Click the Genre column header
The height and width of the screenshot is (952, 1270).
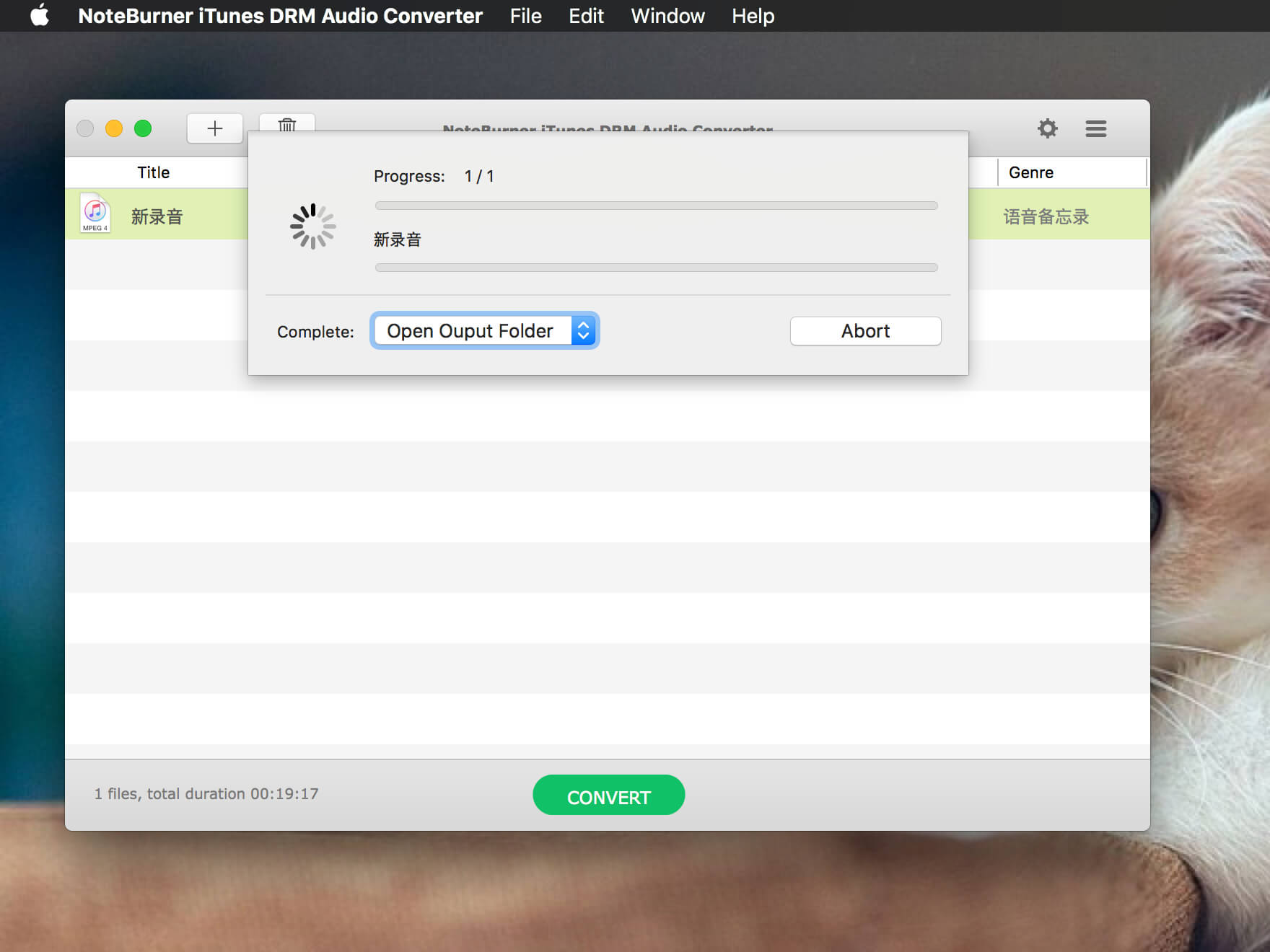point(1030,172)
